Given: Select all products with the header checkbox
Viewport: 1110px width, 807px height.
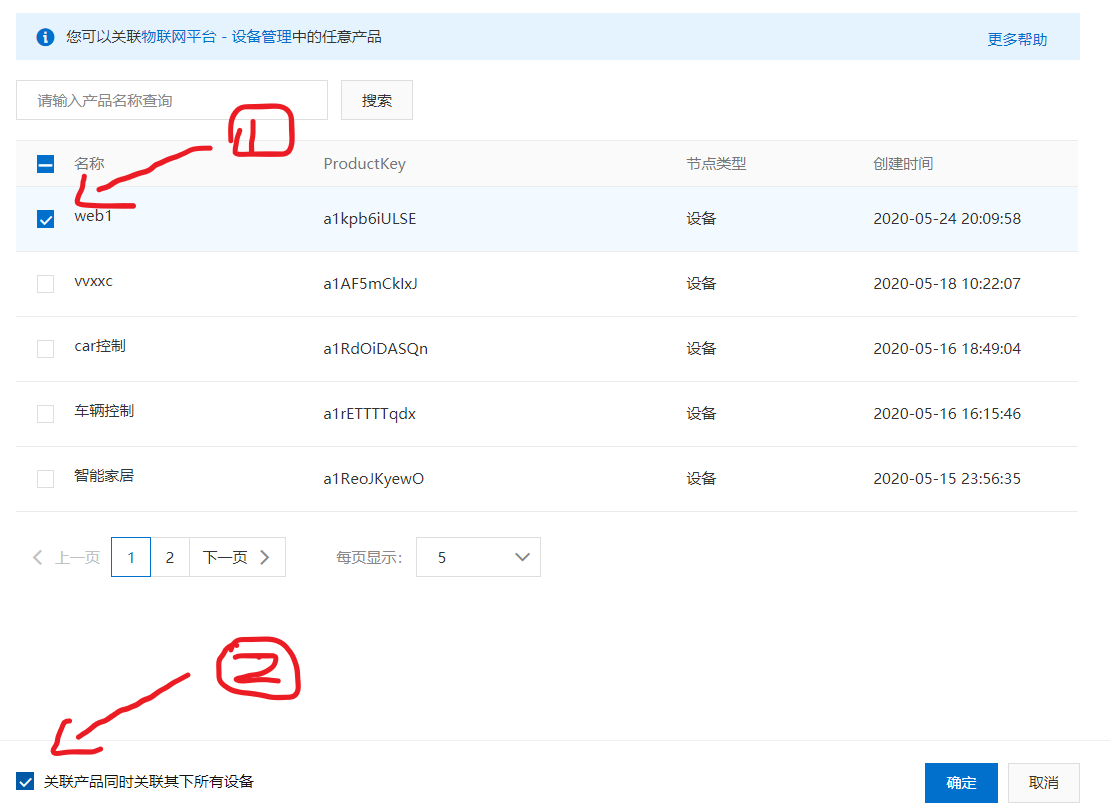Looking at the screenshot, I should 44,163.
